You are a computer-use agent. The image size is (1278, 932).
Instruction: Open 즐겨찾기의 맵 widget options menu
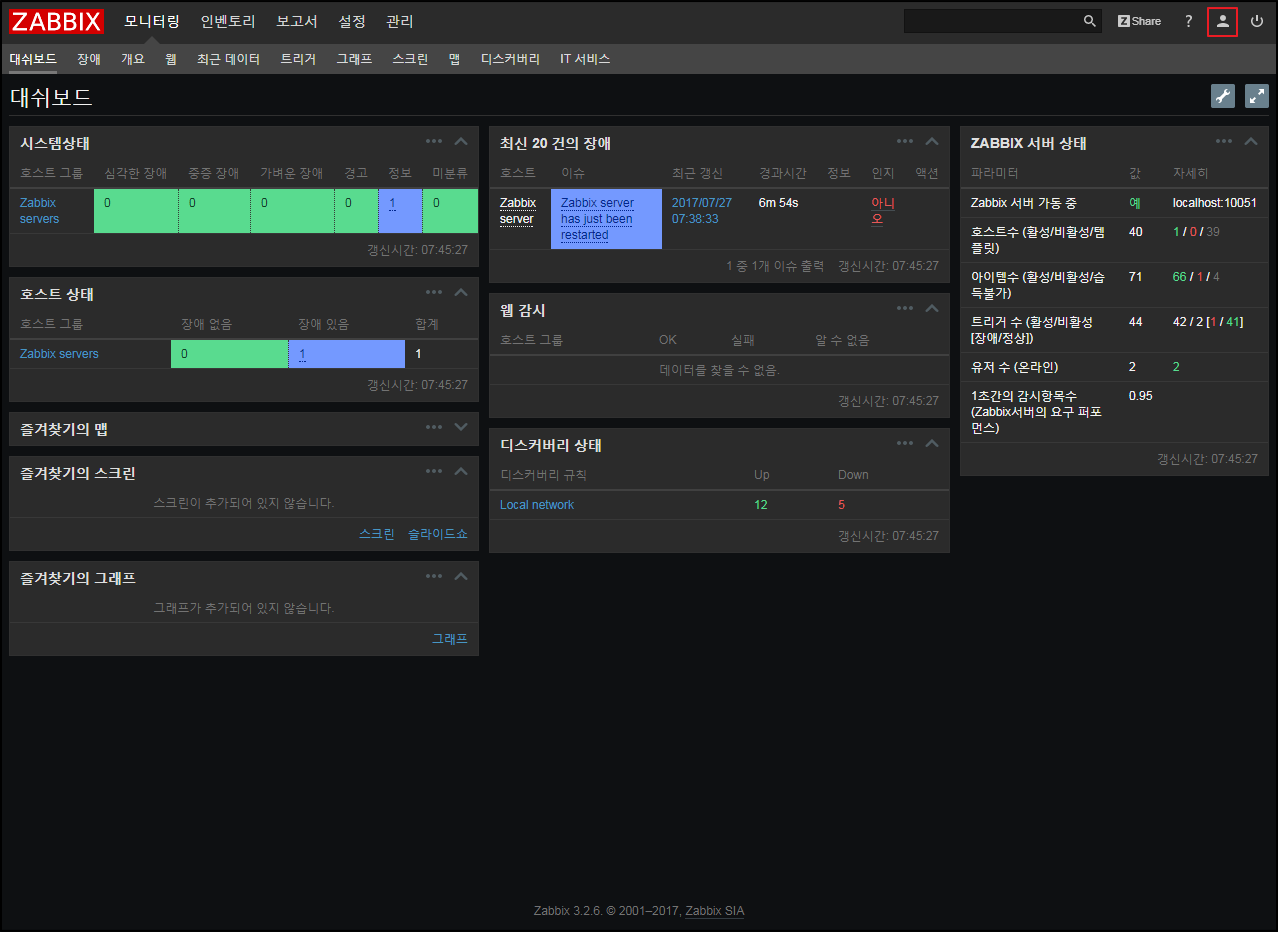pos(434,427)
